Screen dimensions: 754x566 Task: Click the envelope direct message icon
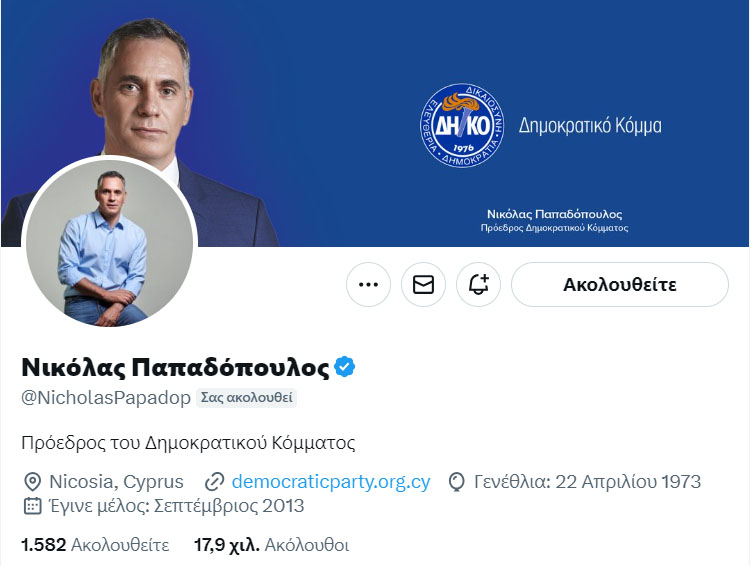423,285
